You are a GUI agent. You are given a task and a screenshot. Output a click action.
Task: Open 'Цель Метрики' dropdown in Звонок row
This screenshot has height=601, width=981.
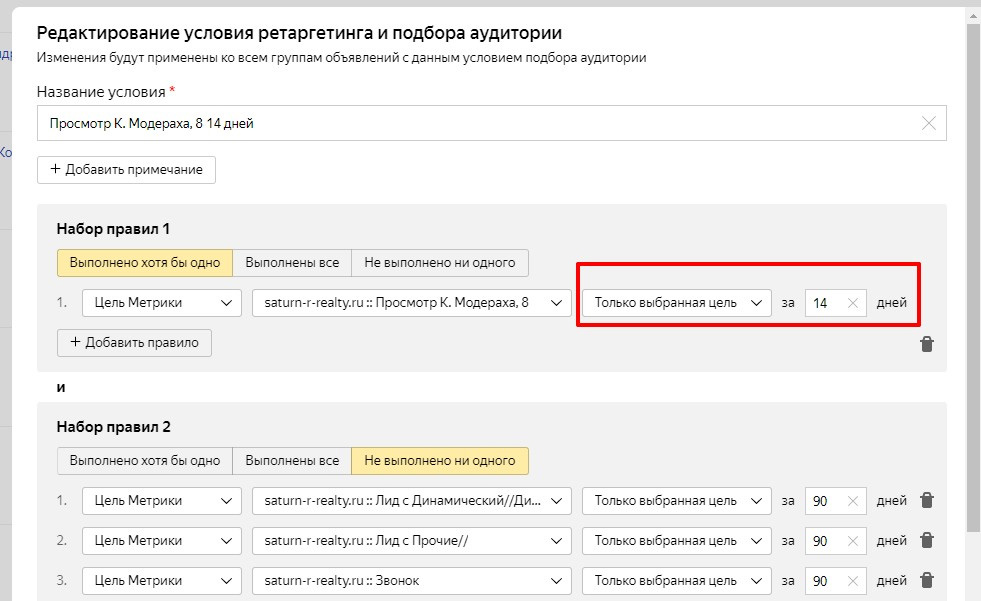coord(161,581)
